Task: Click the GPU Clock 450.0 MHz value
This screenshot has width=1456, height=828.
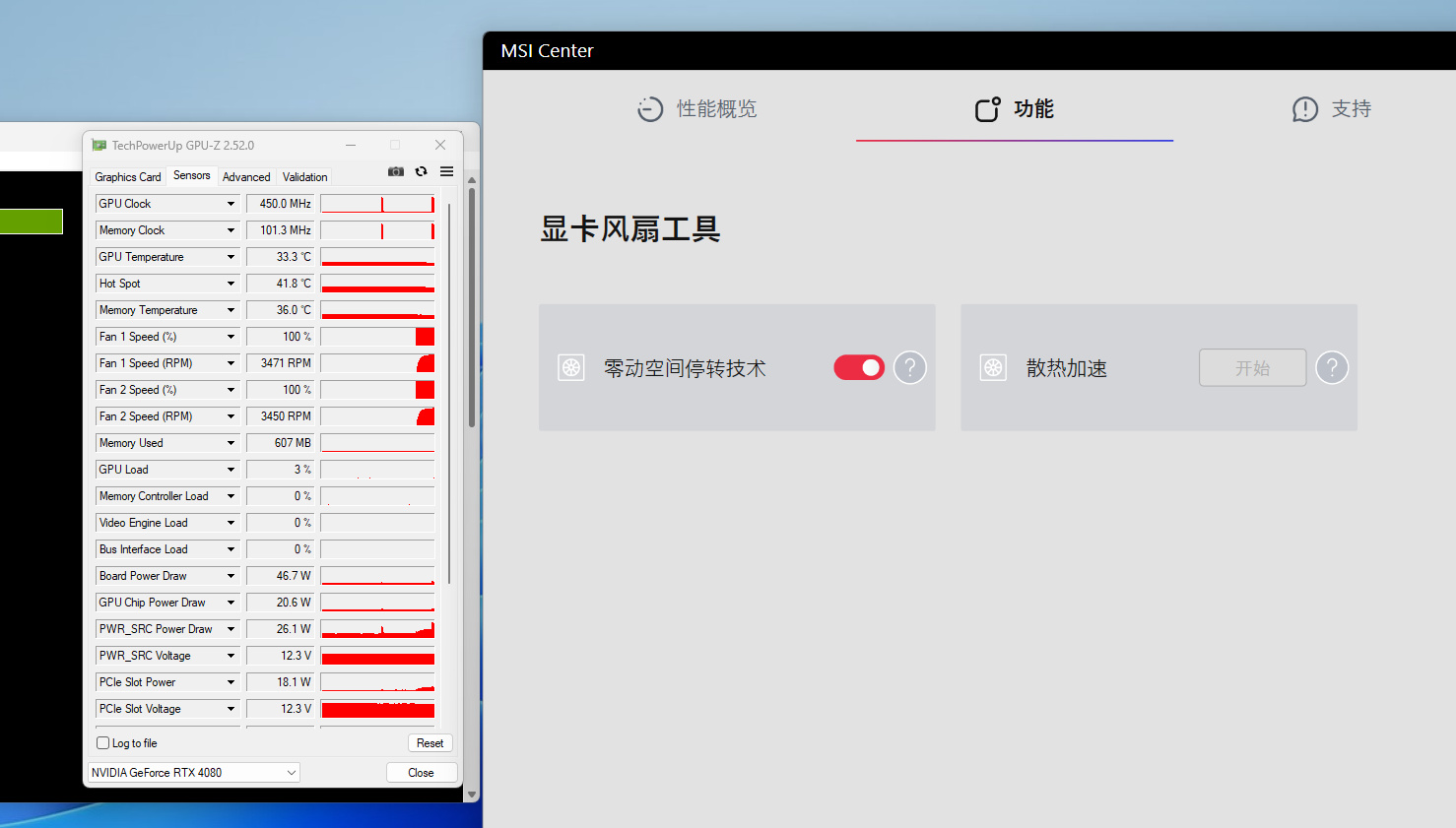Action: 280,204
